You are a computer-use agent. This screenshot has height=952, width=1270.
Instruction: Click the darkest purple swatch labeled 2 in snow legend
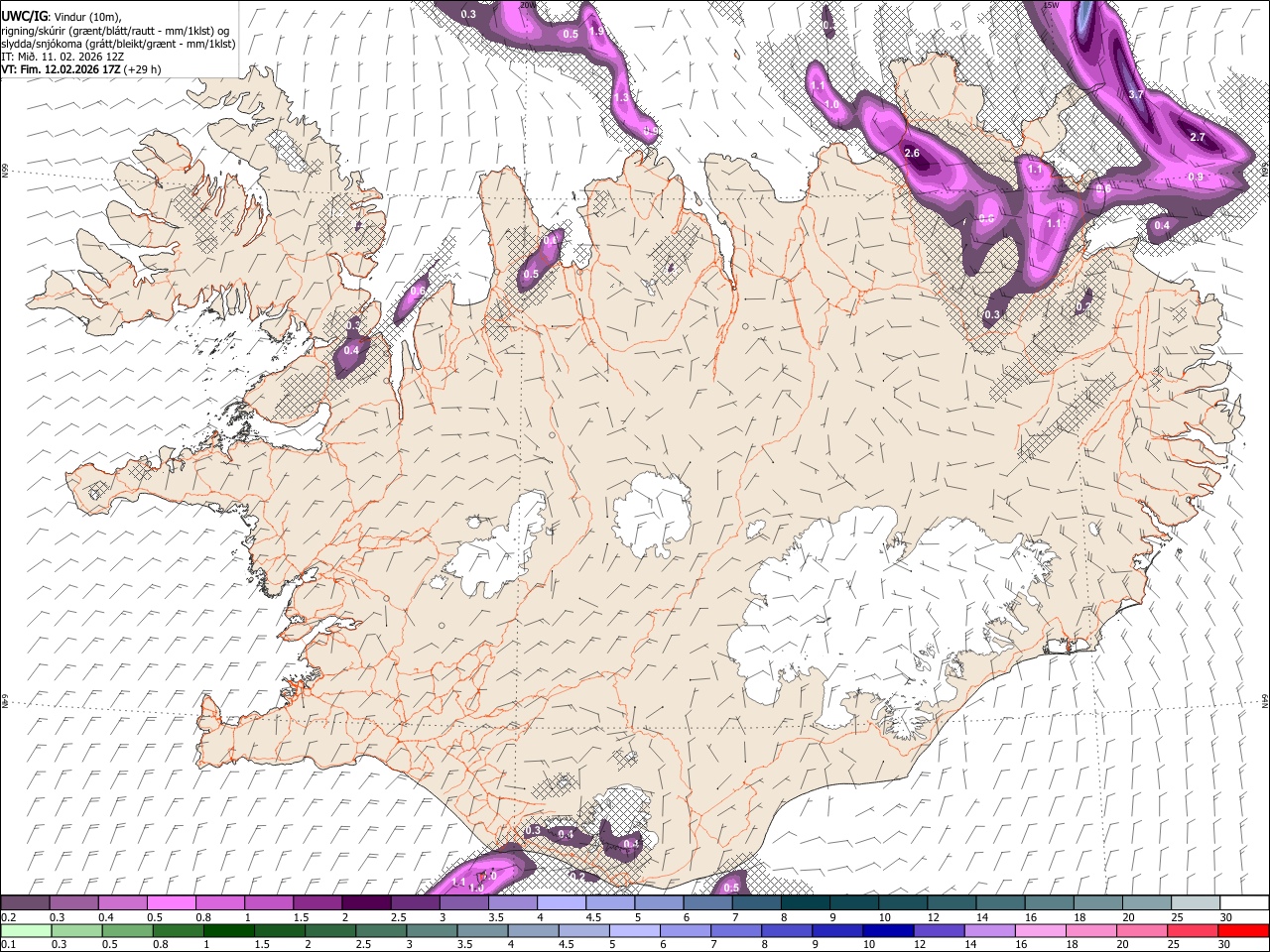click(365, 902)
